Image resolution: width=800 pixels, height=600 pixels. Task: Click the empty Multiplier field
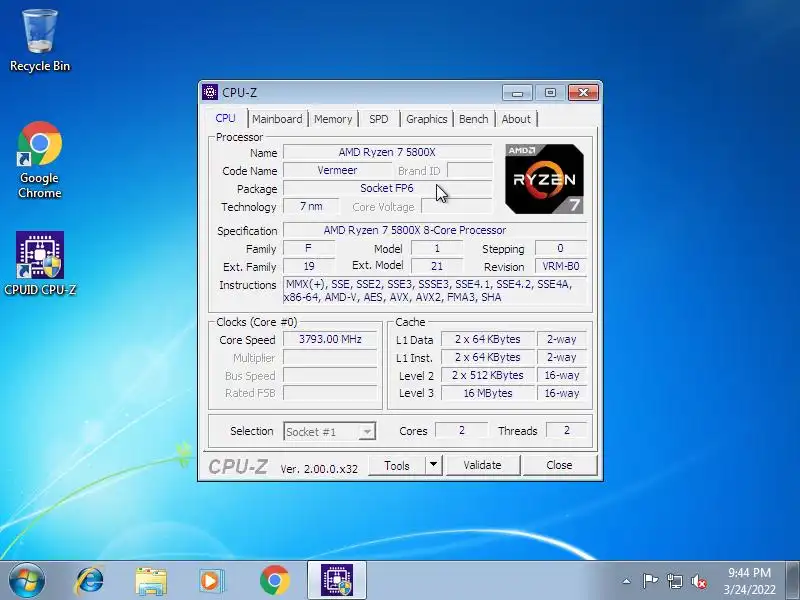330,357
